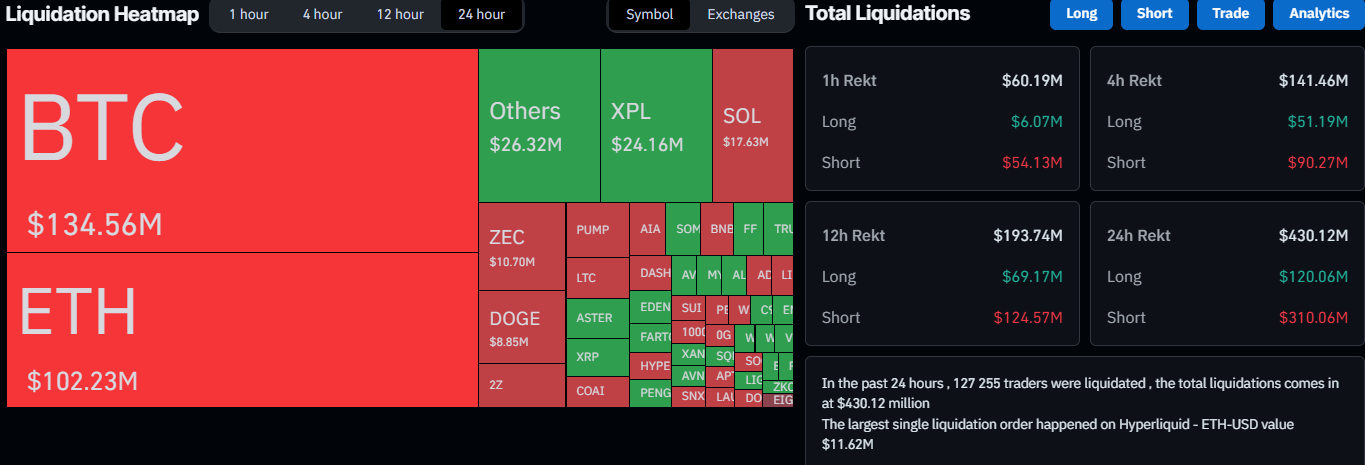Select the ETH $102.23M tile
The height and width of the screenshot is (465, 1365).
[241, 329]
